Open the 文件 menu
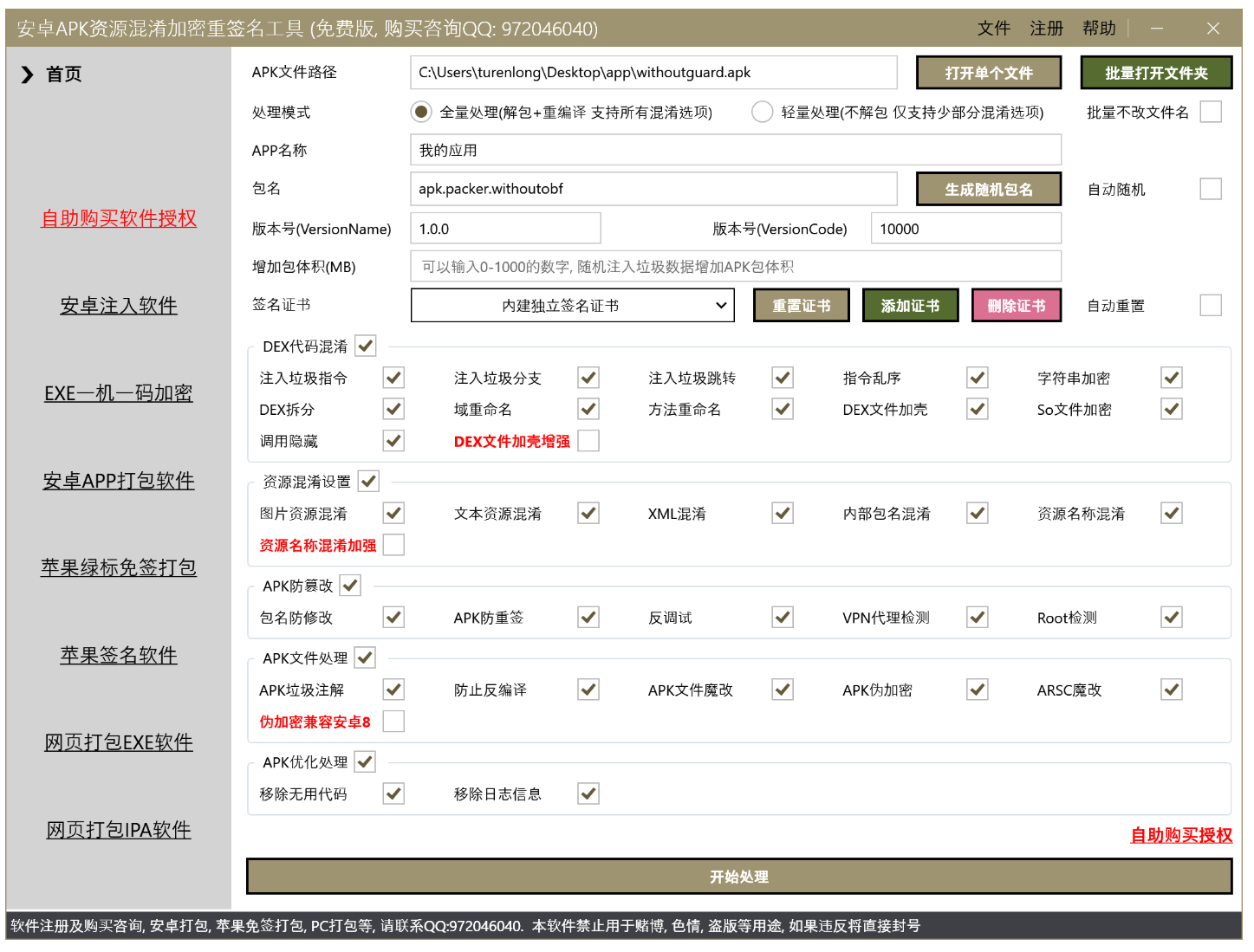This screenshot has height=952, width=1254. pyautogui.click(x=993, y=28)
